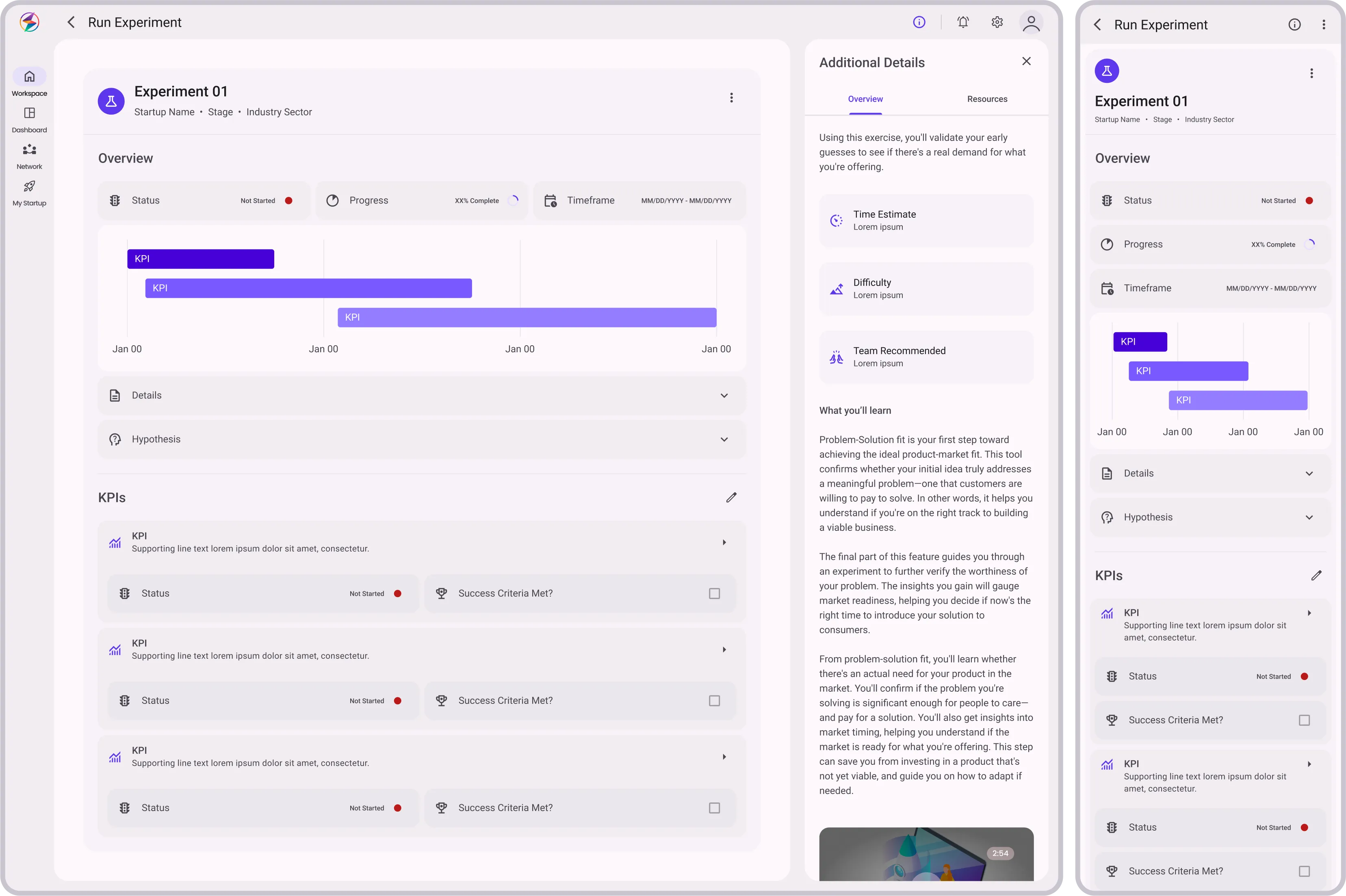Open the Network sidebar icon
Screen dimensions: 1346x896
29,150
